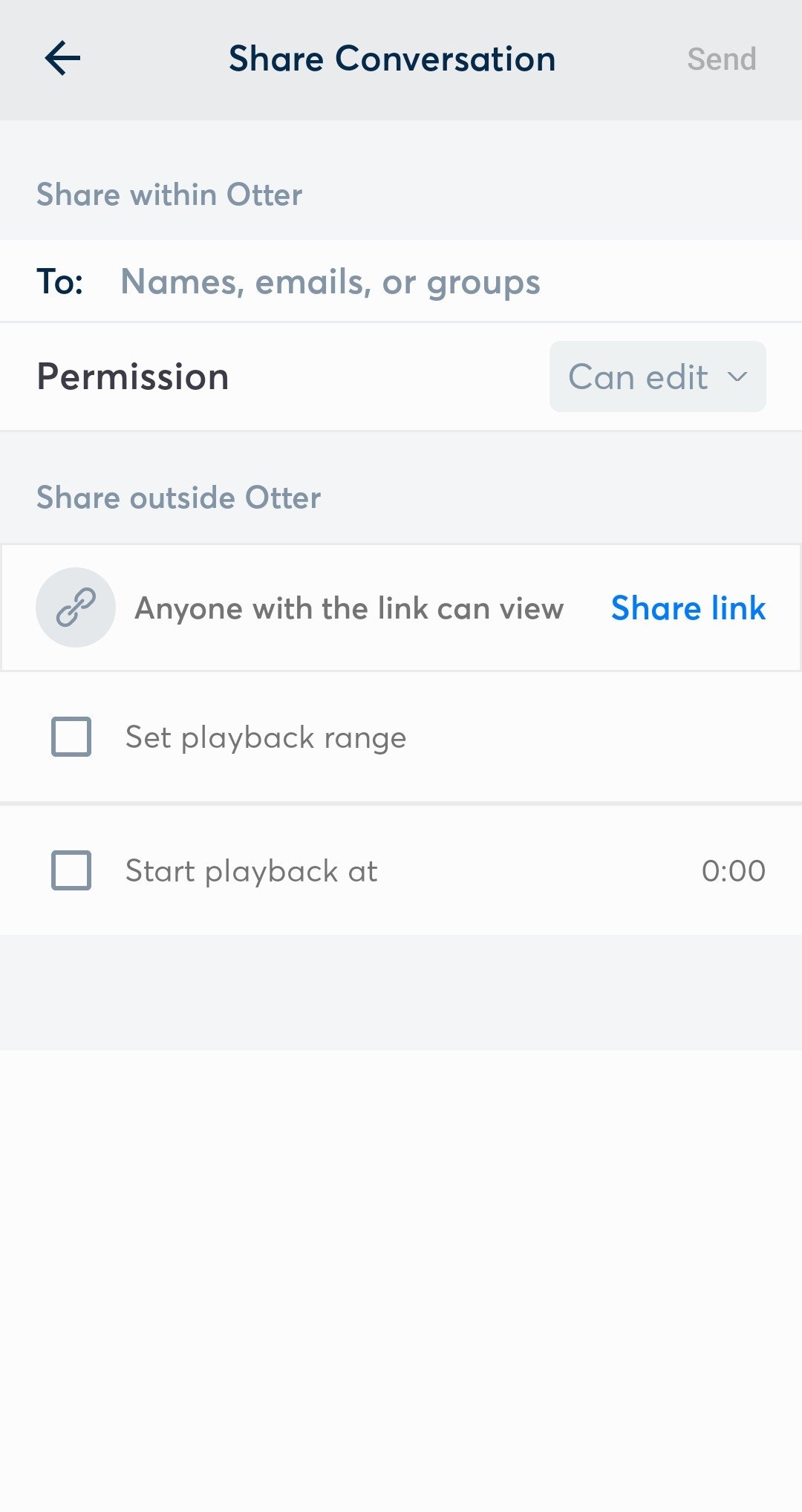Tap the Share Conversation title

pos(392,59)
